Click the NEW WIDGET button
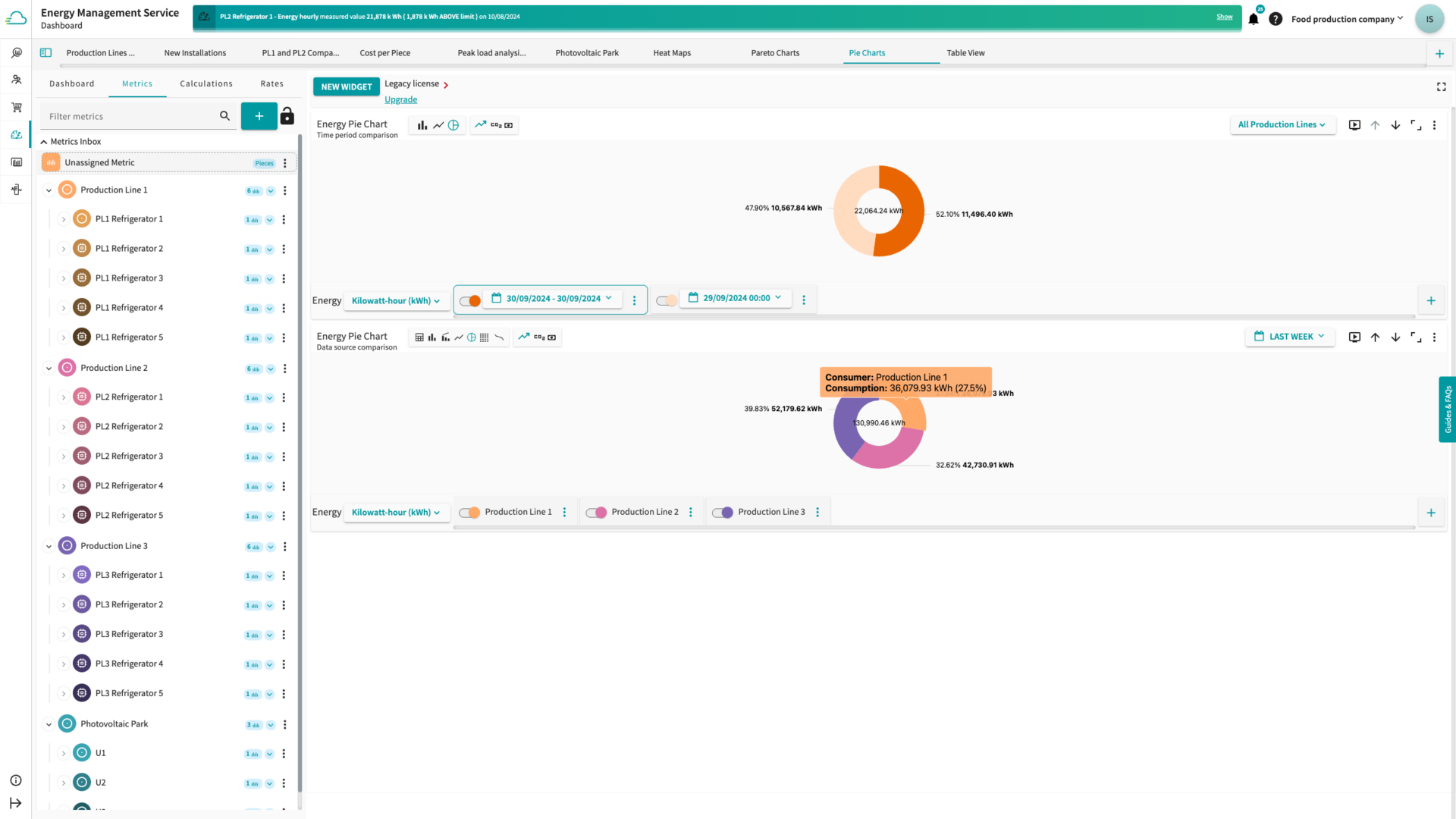The width and height of the screenshot is (1456, 819). [x=347, y=87]
